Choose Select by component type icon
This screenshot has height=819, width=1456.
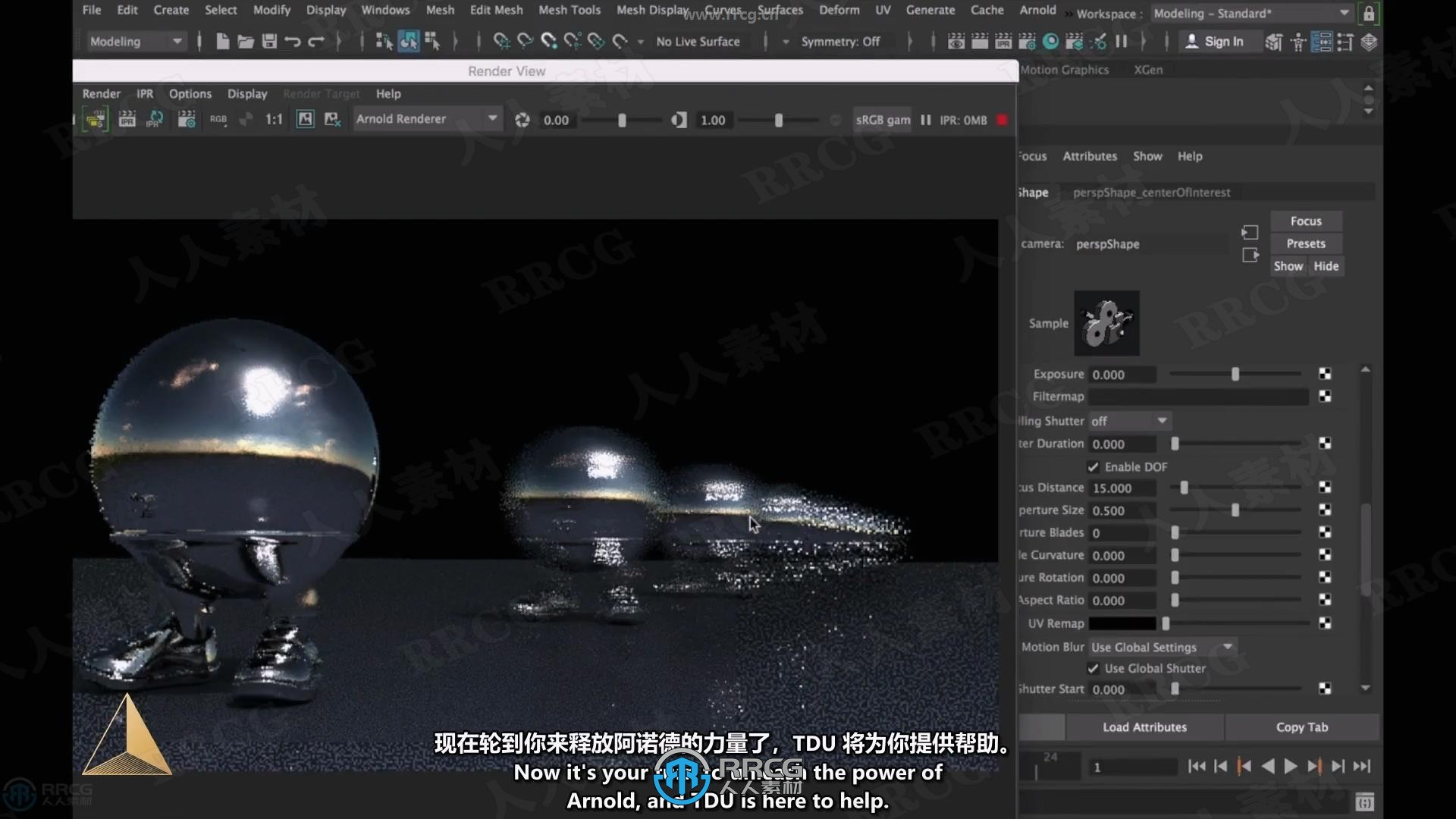coord(432,41)
